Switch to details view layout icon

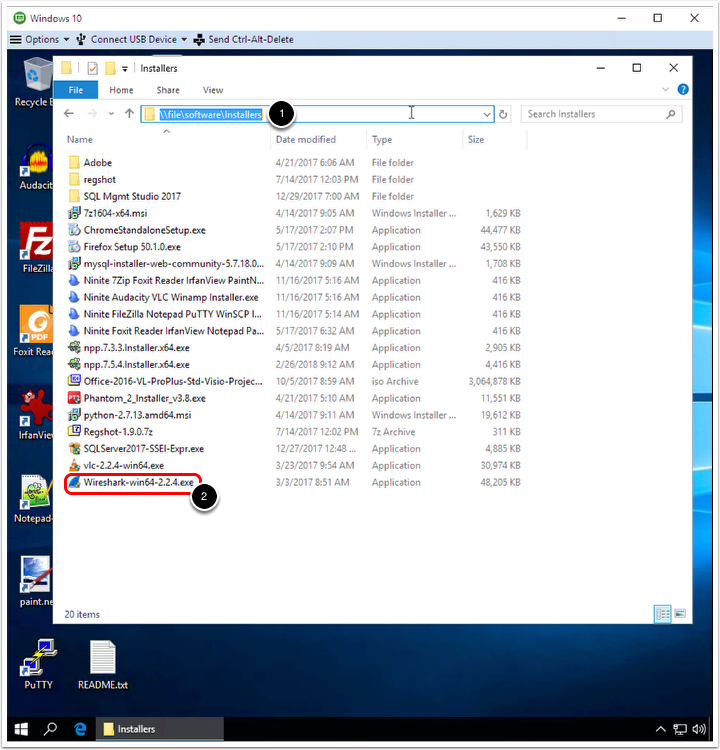point(663,614)
